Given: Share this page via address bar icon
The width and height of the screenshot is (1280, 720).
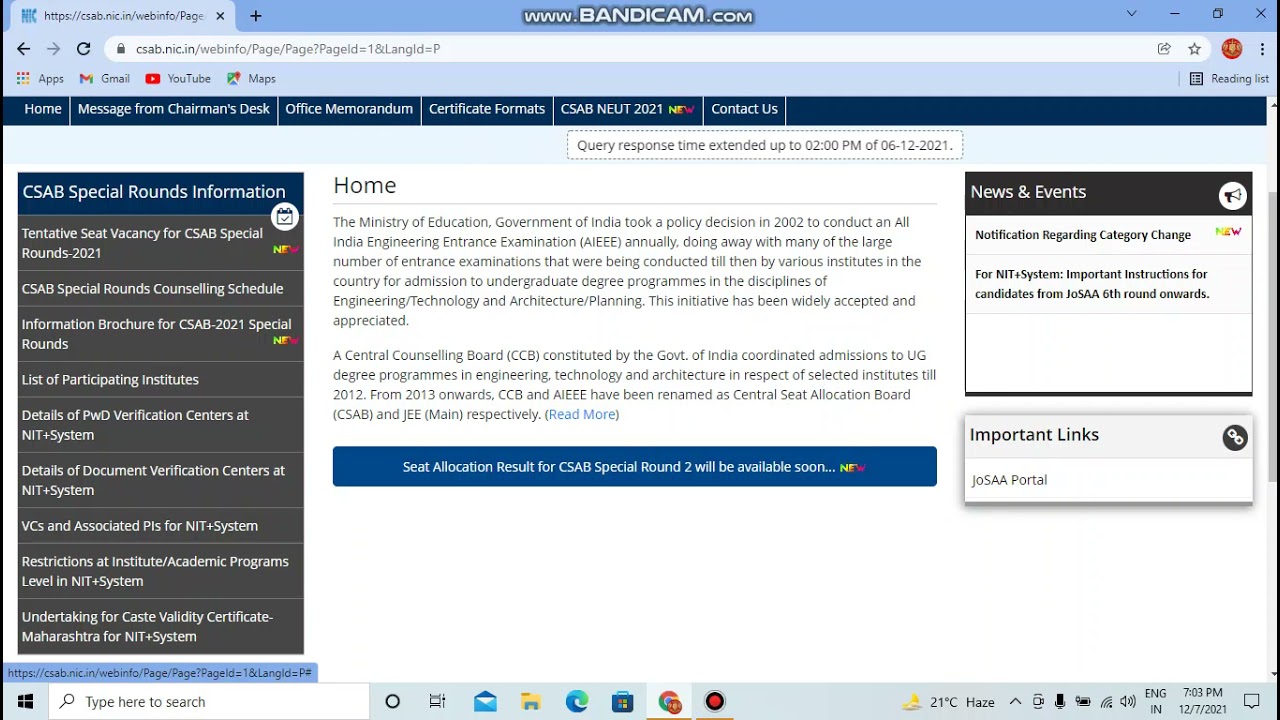Looking at the screenshot, I should click(x=1164, y=48).
